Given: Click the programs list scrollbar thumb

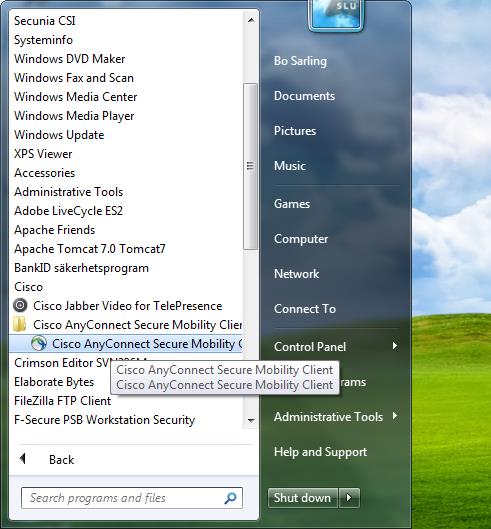Looking at the screenshot, I should (x=250, y=166).
